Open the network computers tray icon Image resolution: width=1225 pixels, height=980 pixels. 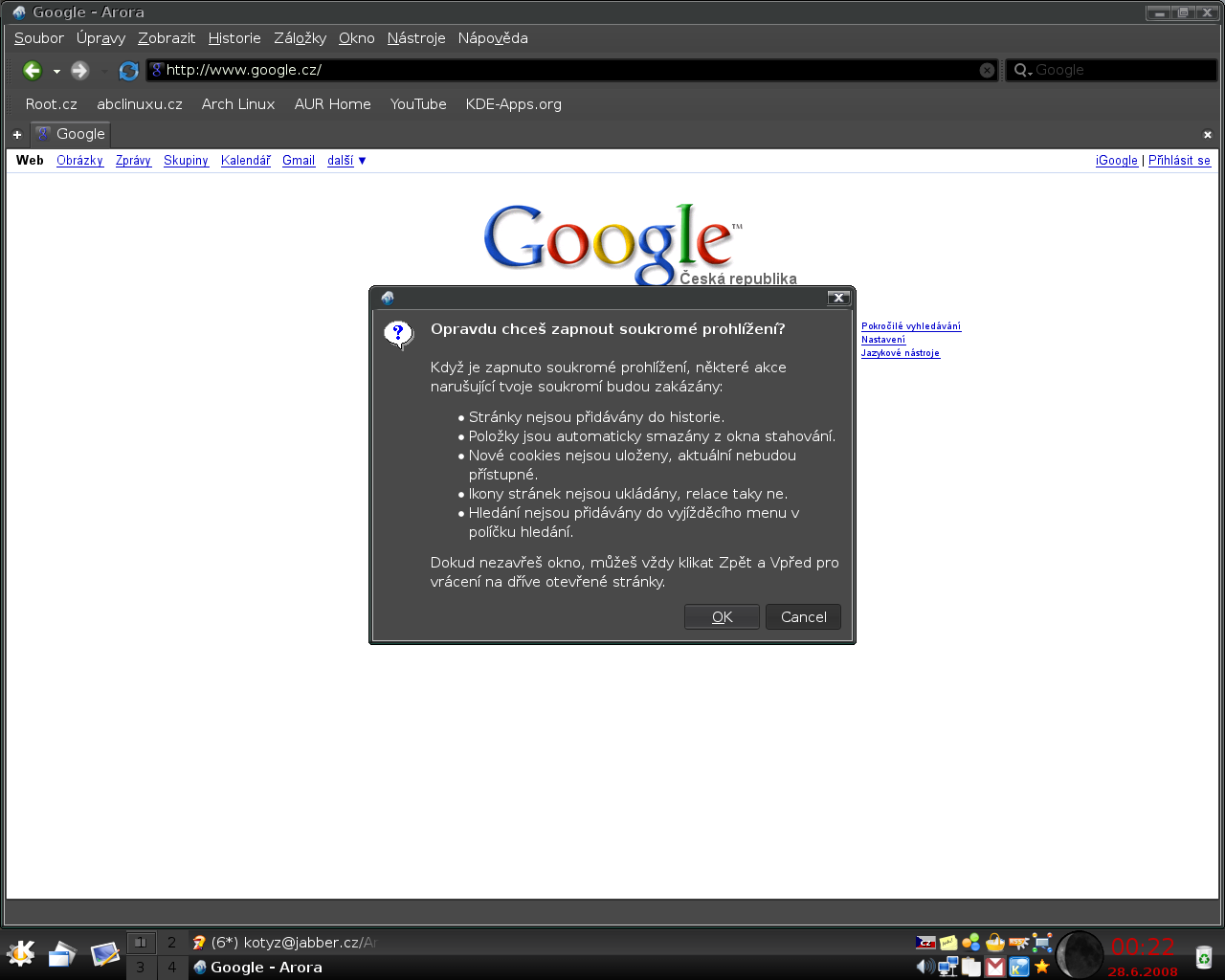tap(948, 967)
